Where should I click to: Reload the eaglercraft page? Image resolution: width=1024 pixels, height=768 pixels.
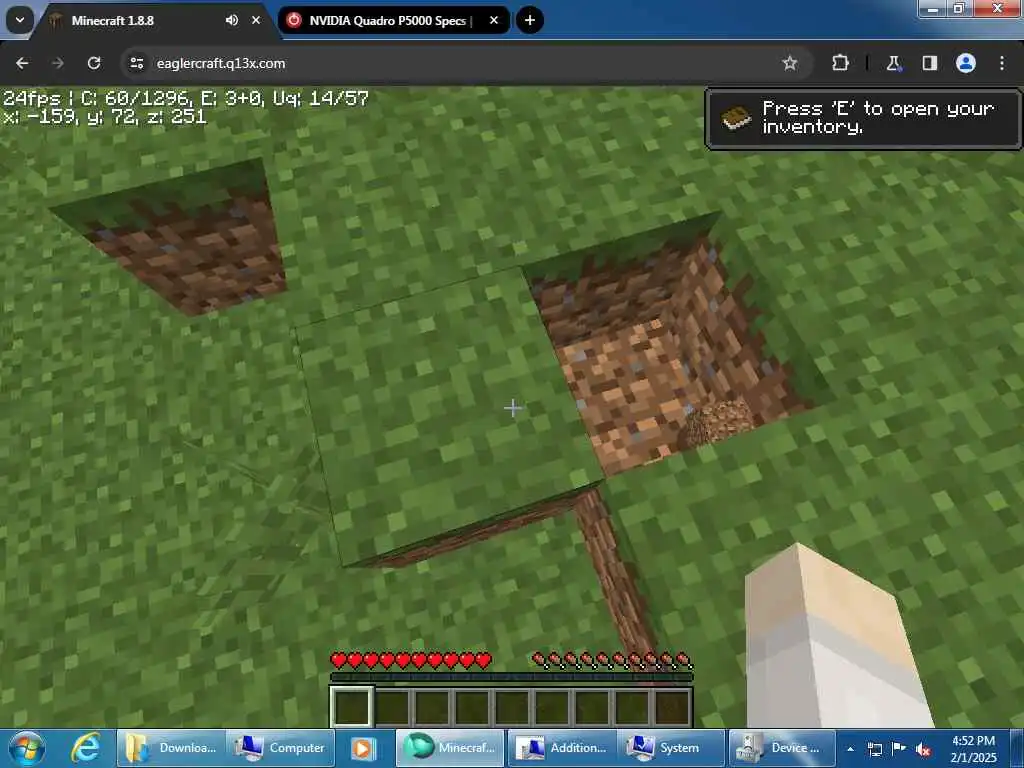click(x=94, y=63)
